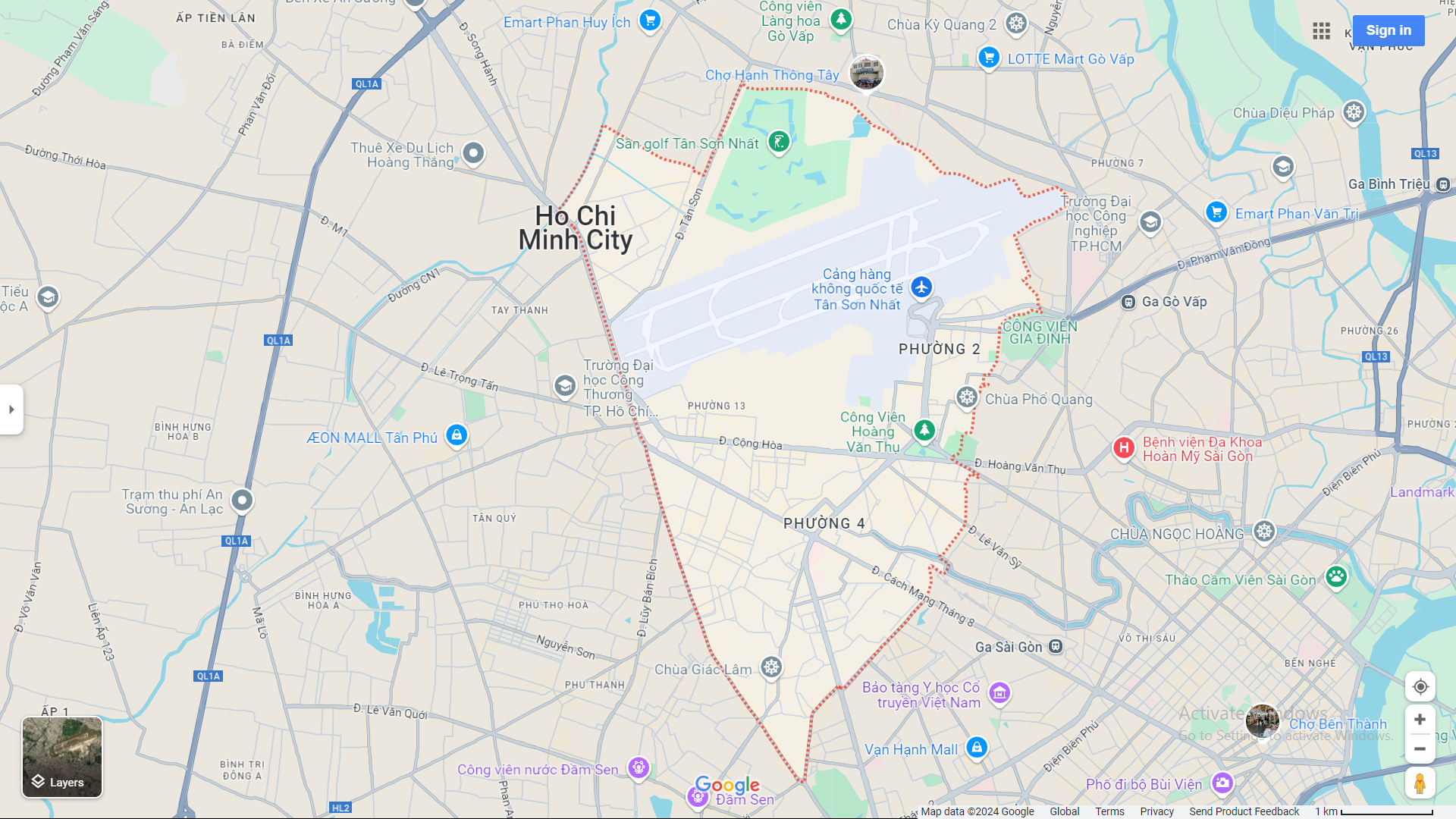Click the golf course icon at Sân golf Tân Sơn Nhất
The width and height of the screenshot is (1456, 819).
pyautogui.click(x=779, y=142)
